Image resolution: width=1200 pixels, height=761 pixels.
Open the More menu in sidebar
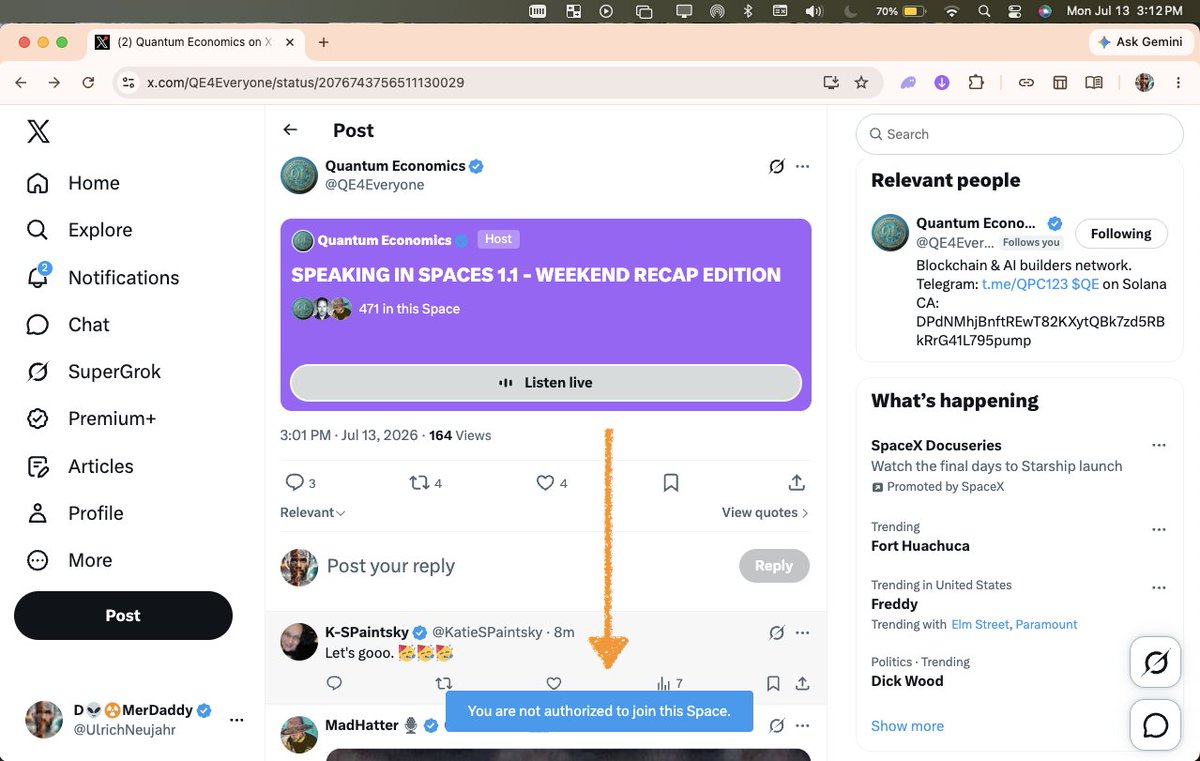(x=68, y=560)
